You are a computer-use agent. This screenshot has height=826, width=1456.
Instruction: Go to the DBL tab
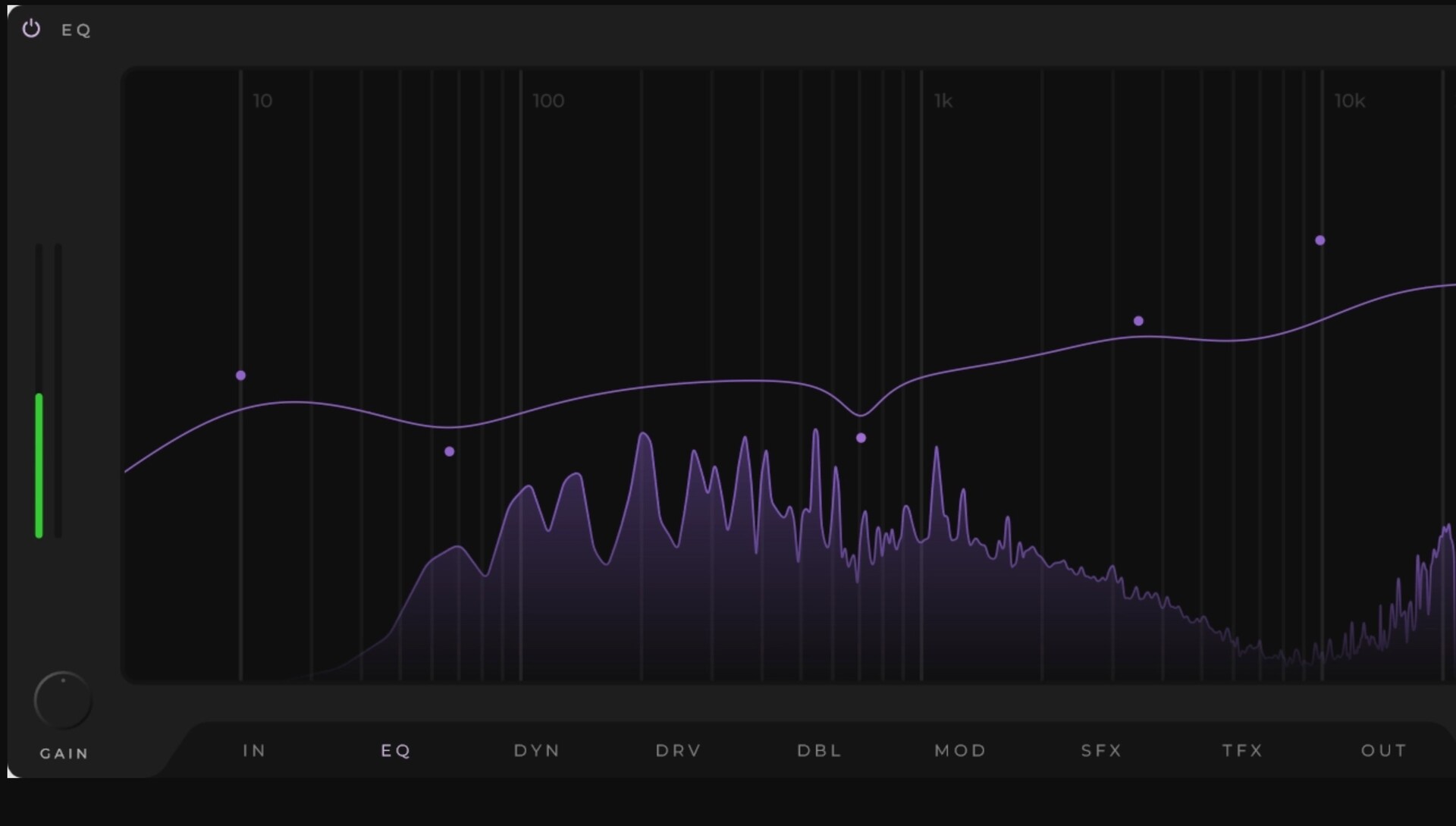tap(819, 750)
